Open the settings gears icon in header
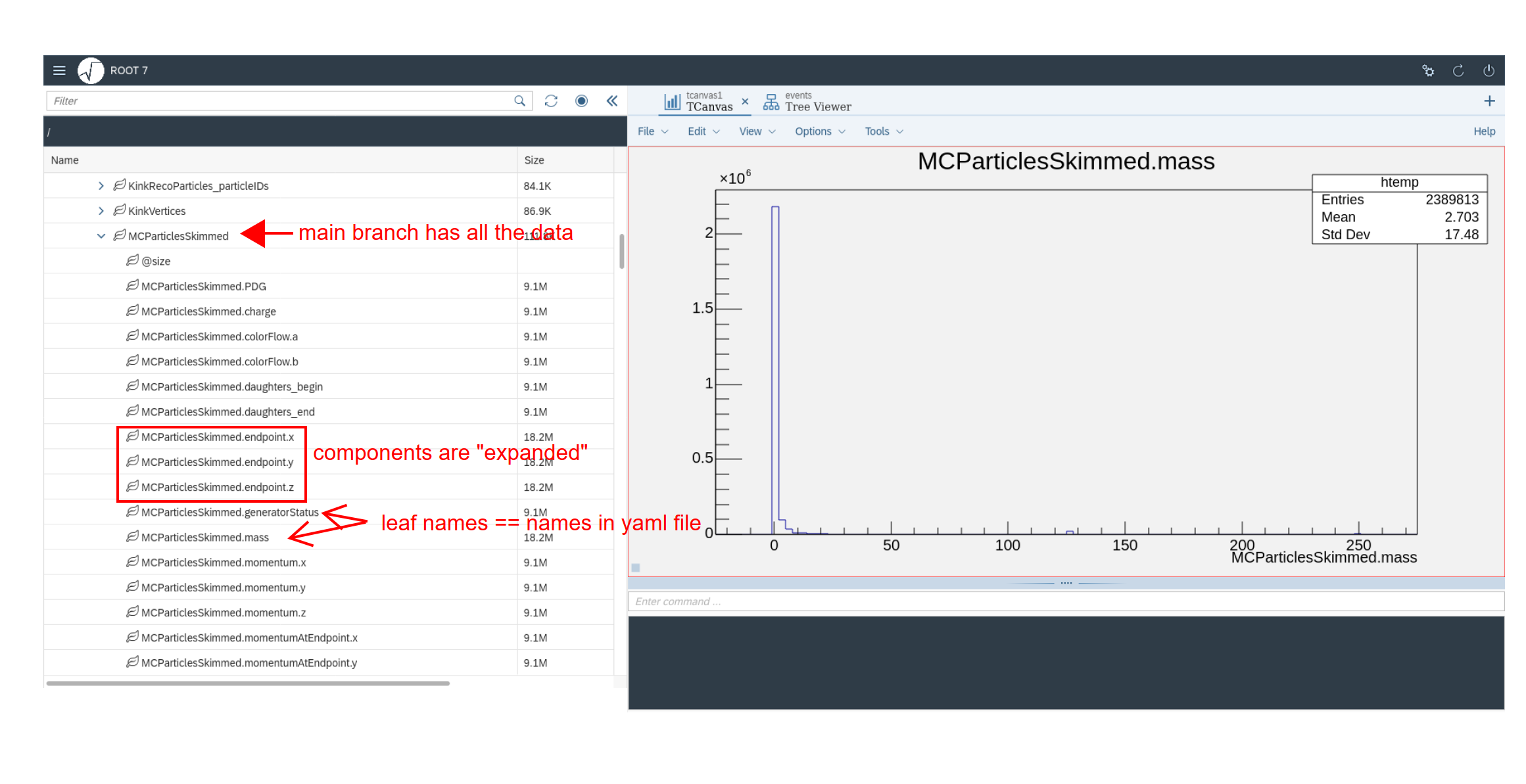This screenshot has height=784, width=1526. pos(1428,70)
